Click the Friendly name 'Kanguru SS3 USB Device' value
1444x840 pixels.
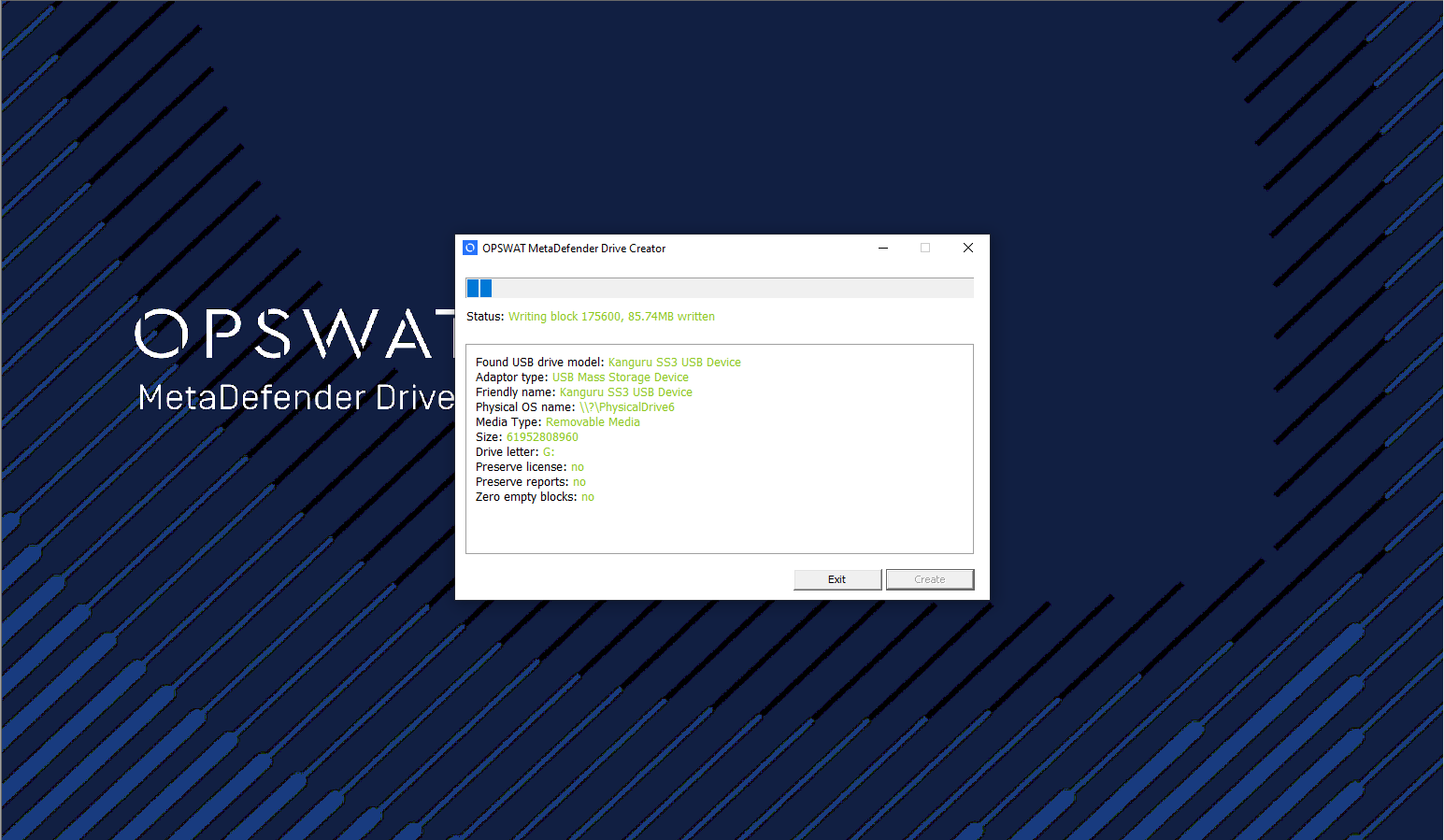click(x=626, y=392)
